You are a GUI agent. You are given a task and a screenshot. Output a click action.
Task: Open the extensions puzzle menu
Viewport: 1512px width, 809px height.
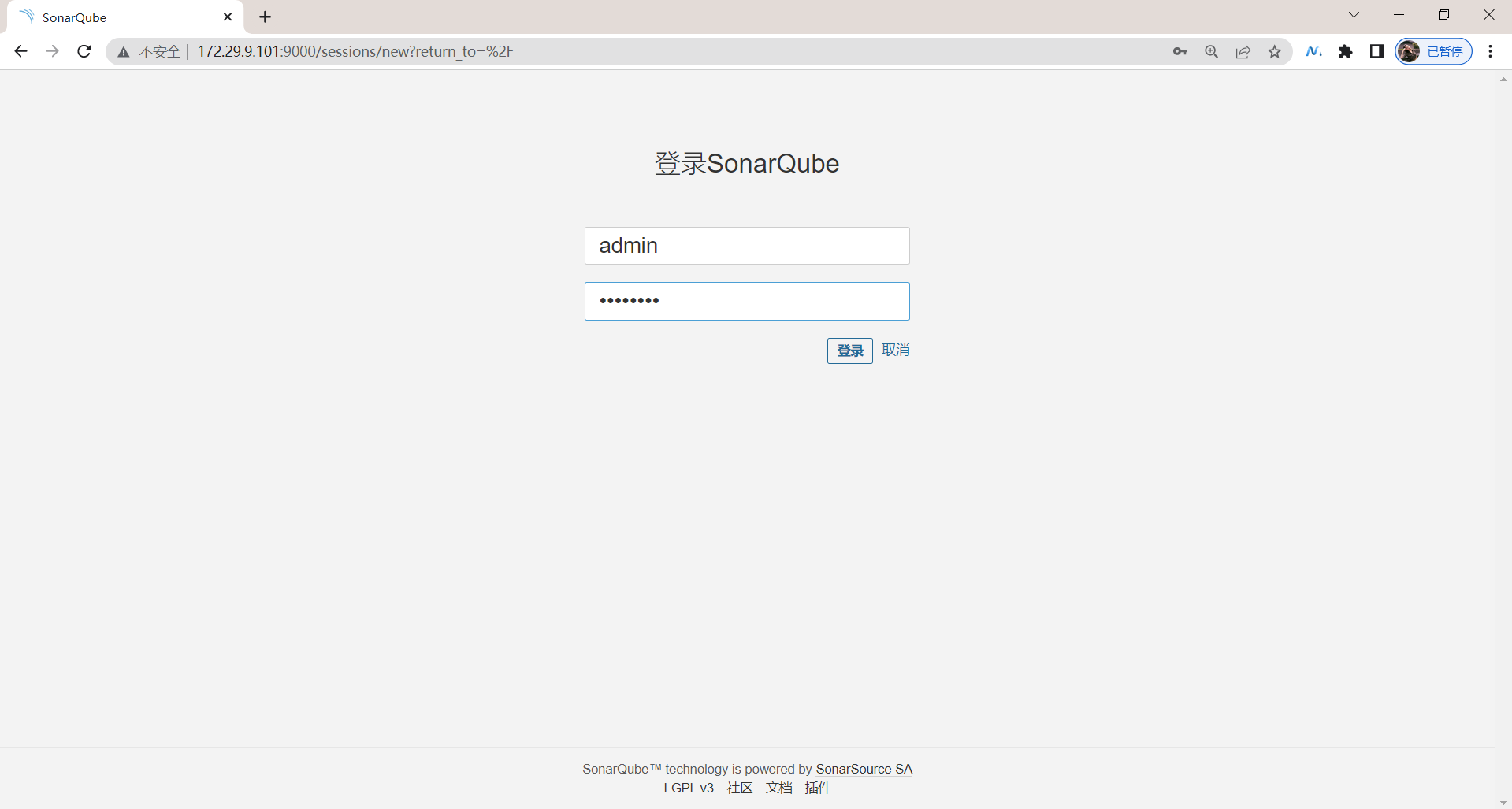1346,51
